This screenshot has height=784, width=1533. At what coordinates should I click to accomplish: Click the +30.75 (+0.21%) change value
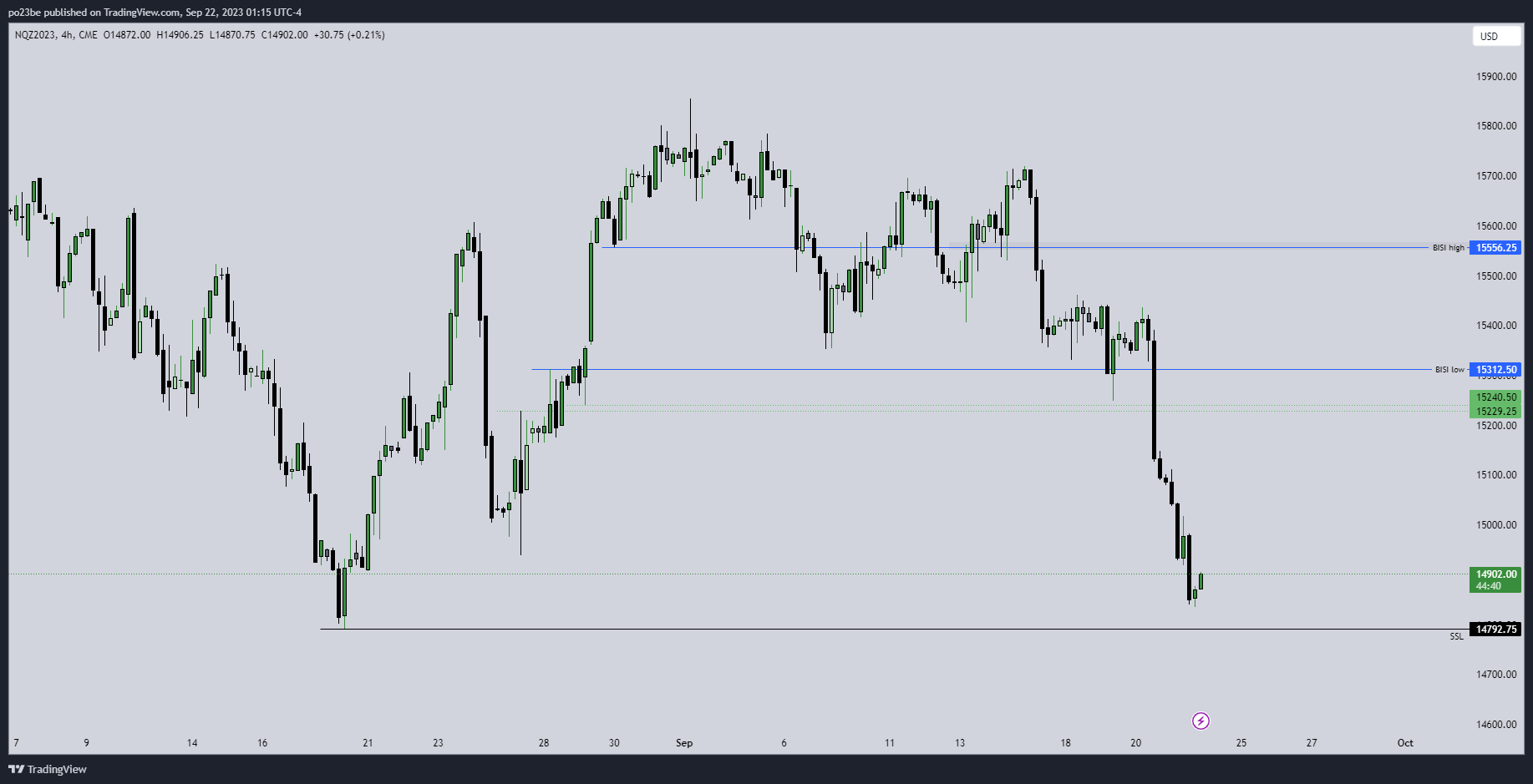pyautogui.click(x=349, y=35)
